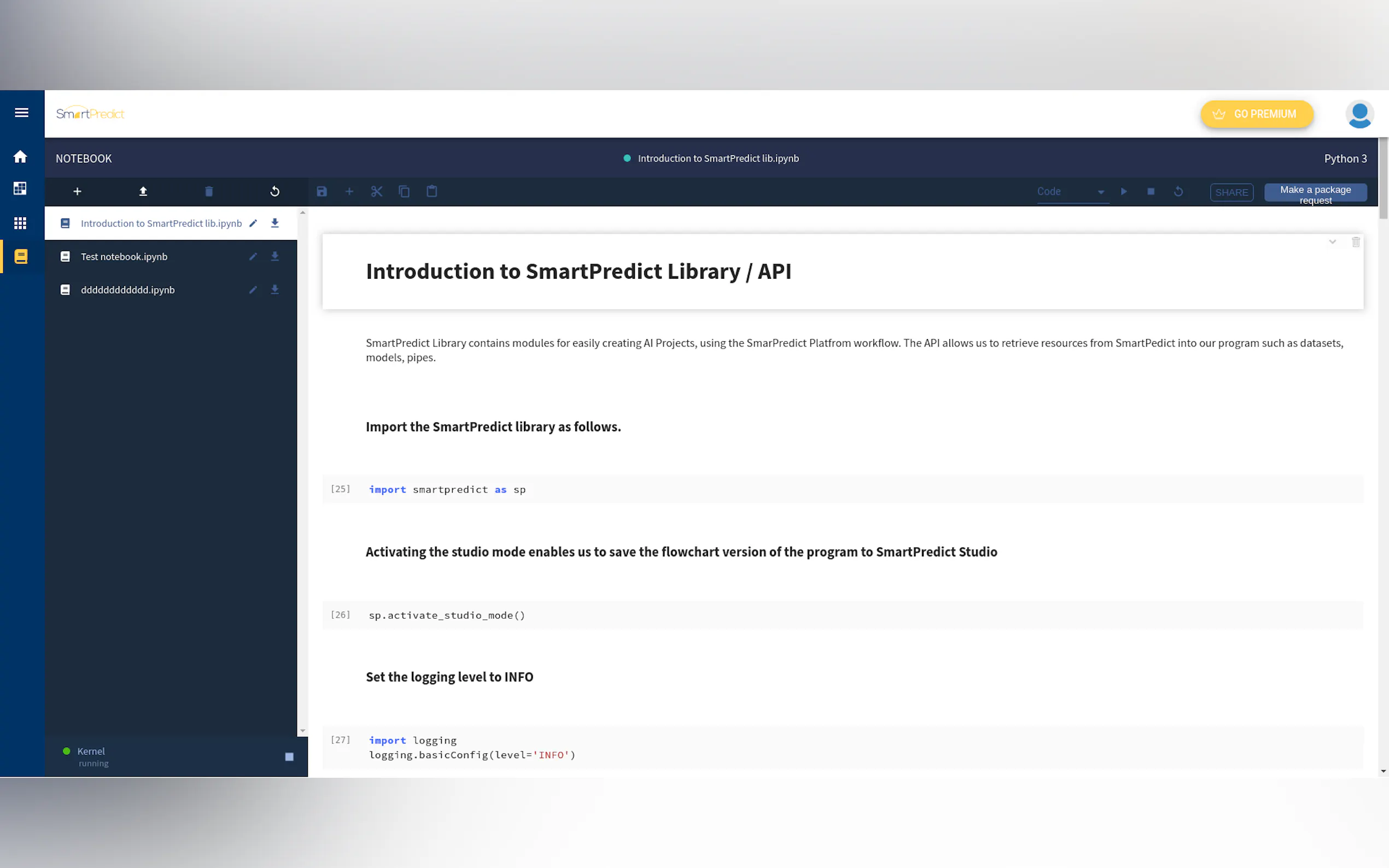
Task: Open the hamburger navigation menu
Action: 21,113
